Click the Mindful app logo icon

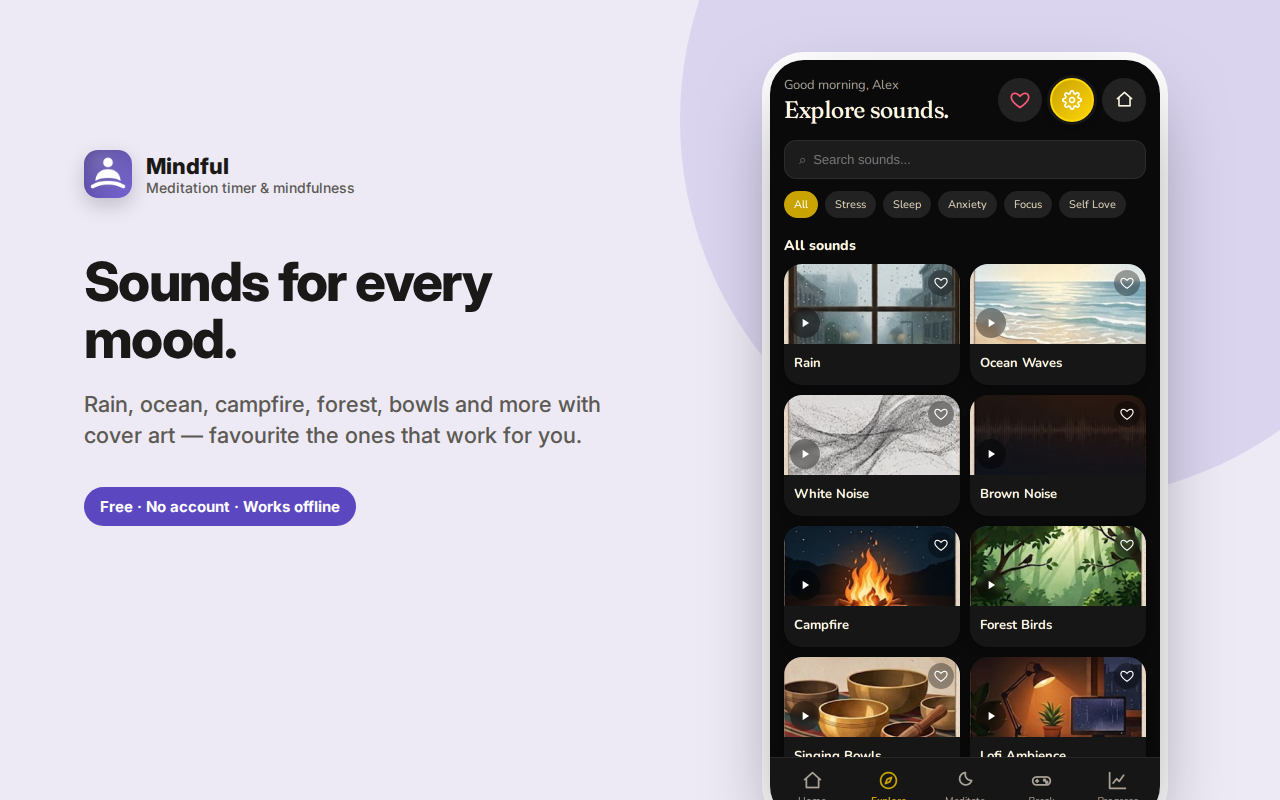[108, 174]
